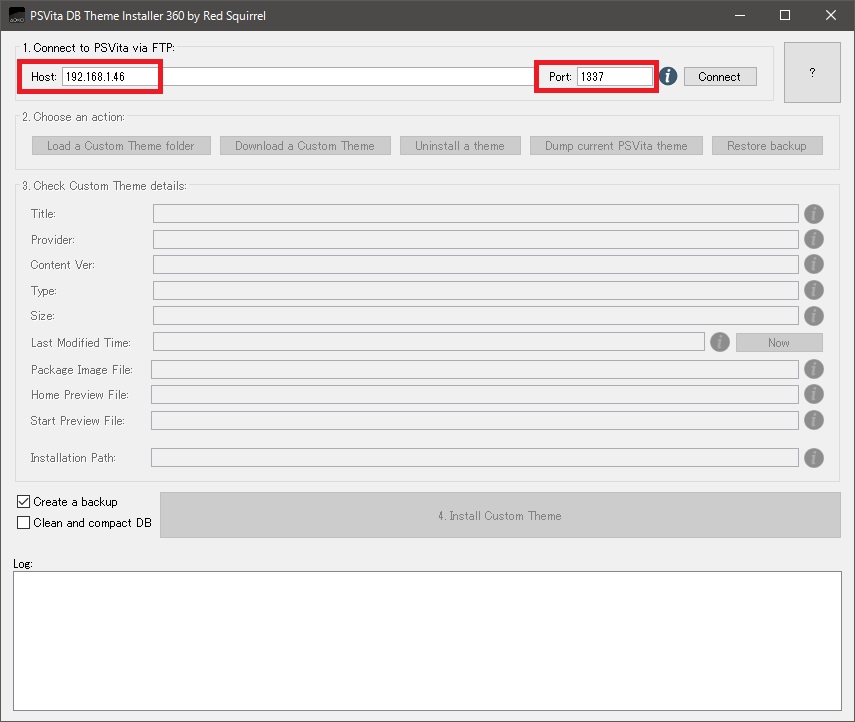Click the info icon for Content Ver field
Screen dimensions: 855x722
[814, 264]
